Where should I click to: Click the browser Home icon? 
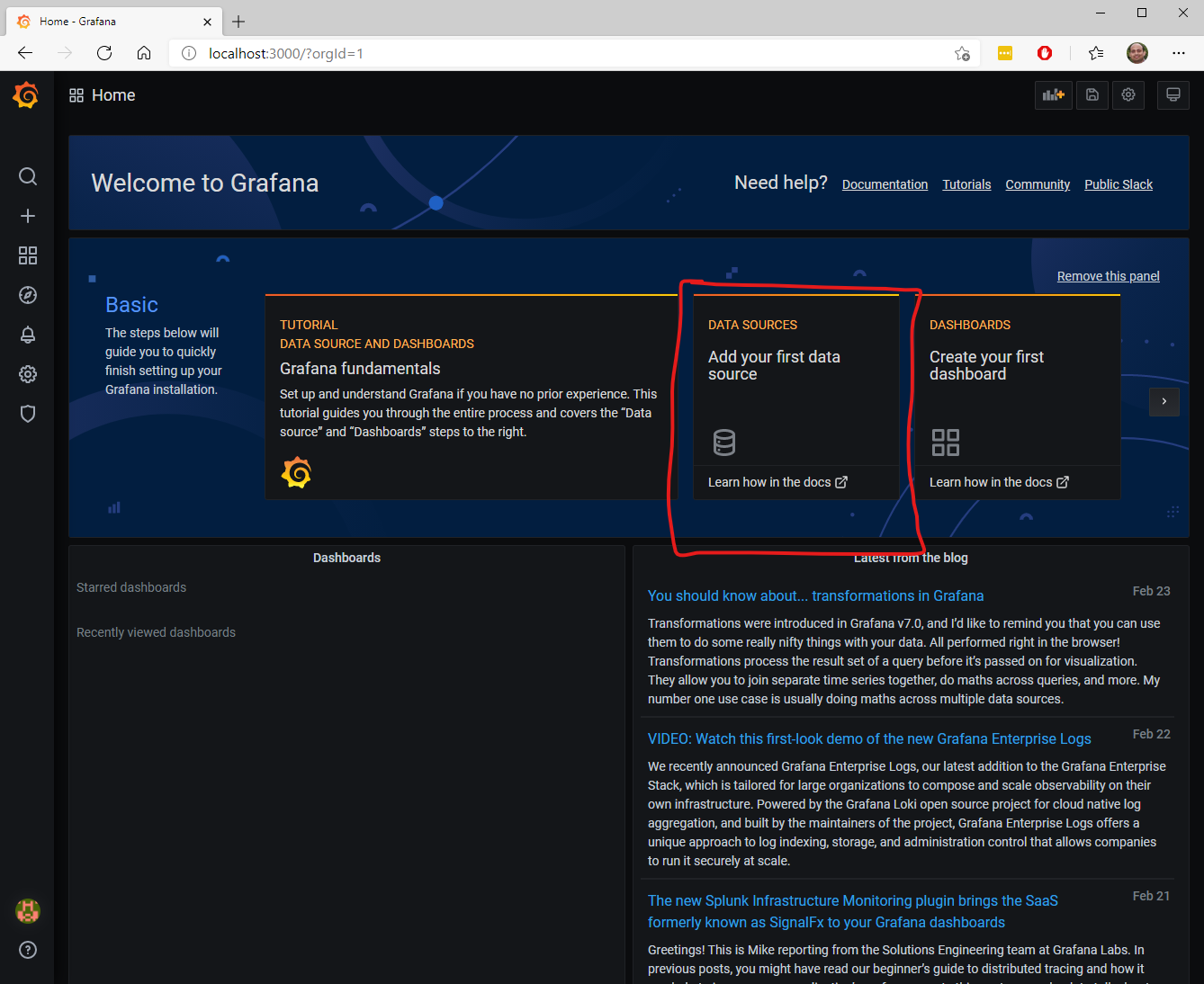click(x=144, y=53)
